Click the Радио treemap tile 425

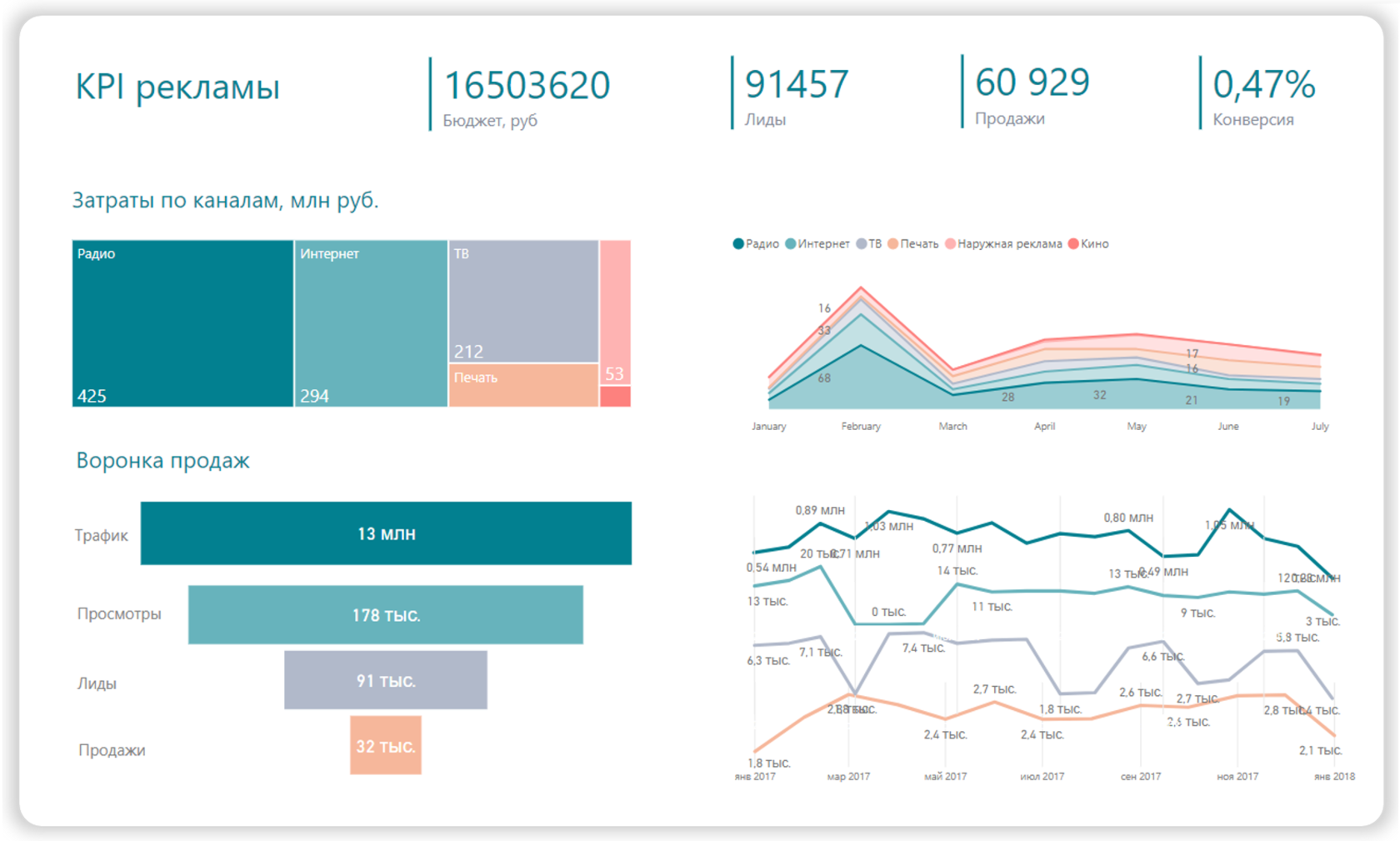pyautogui.click(x=182, y=323)
